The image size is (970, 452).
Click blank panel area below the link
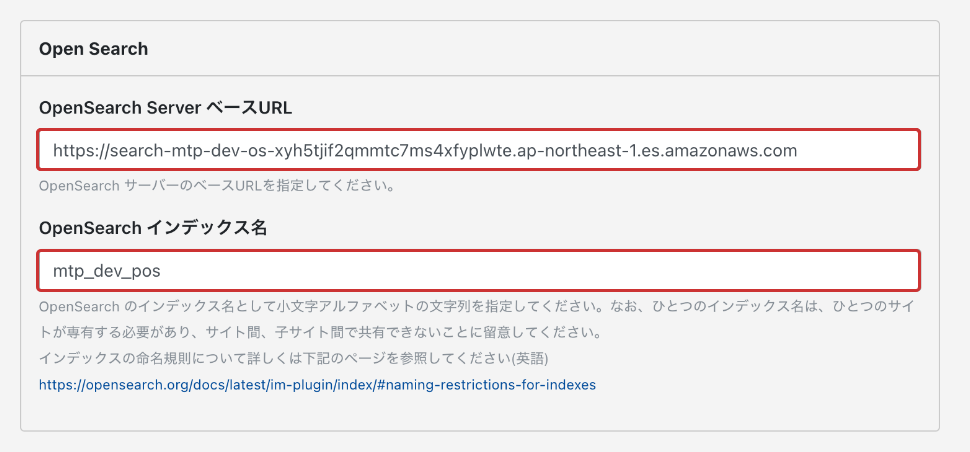(478, 413)
